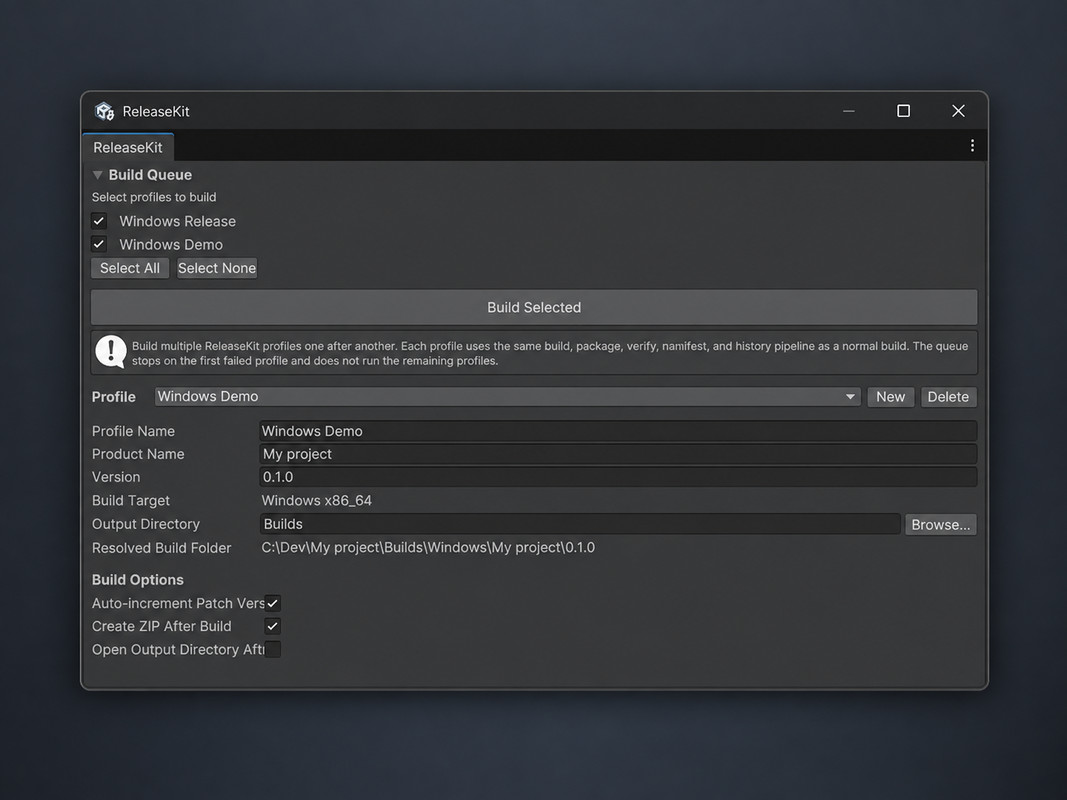This screenshot has width=1067, height=800.
Task: Click the Select None button
Action: [217, 268]
